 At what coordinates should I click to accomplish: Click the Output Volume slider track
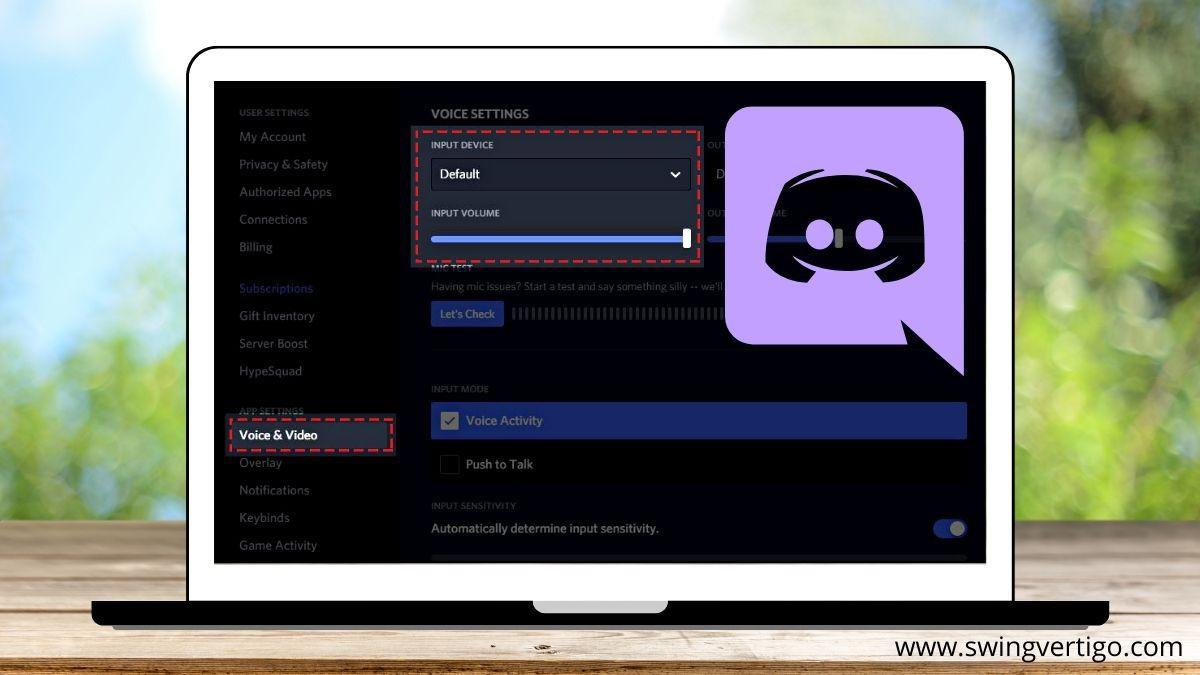point(715,239)
